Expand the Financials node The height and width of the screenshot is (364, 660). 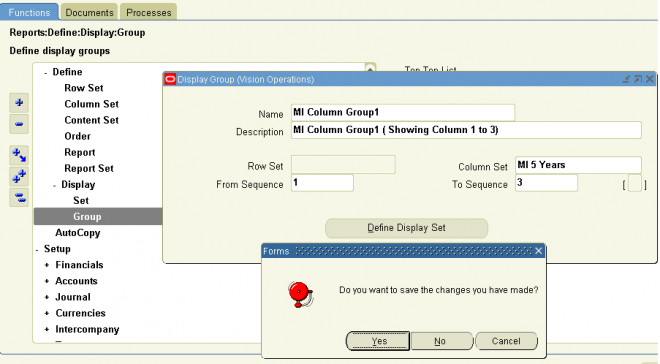(x=47, y=265)
